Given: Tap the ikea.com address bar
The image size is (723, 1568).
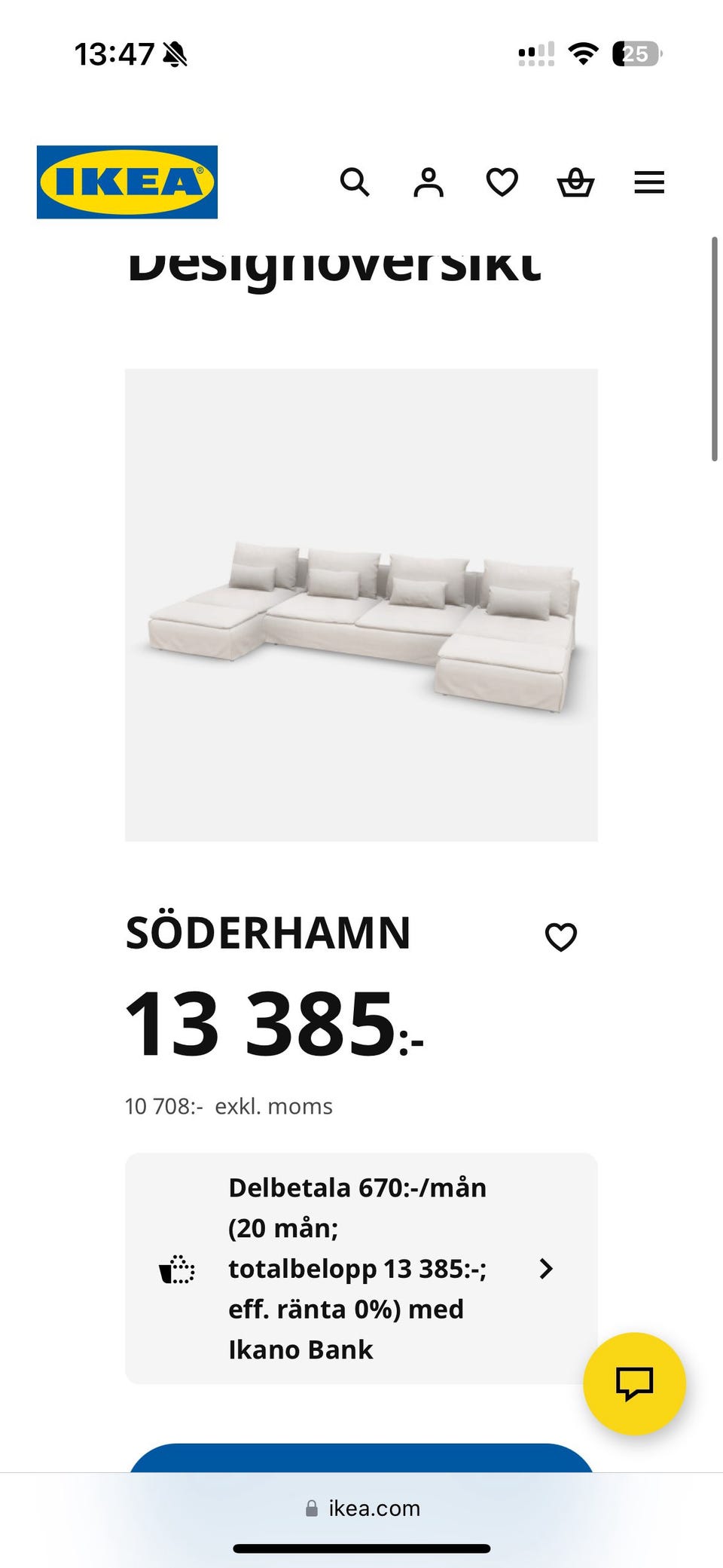Looking at the screenshot, I should (374, 1508).
